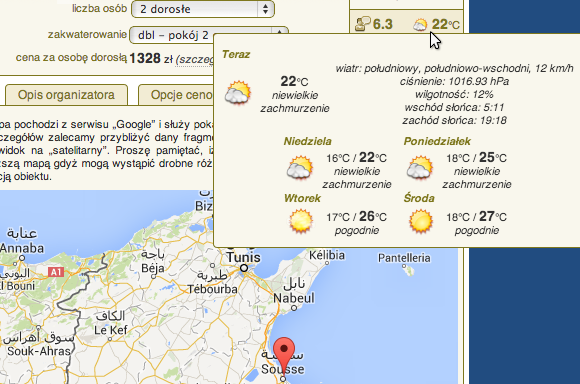Click the '18°C / 25°C' Poniedziałek temperature
This screenshot has width=580, height=384.
click(476, 158)
